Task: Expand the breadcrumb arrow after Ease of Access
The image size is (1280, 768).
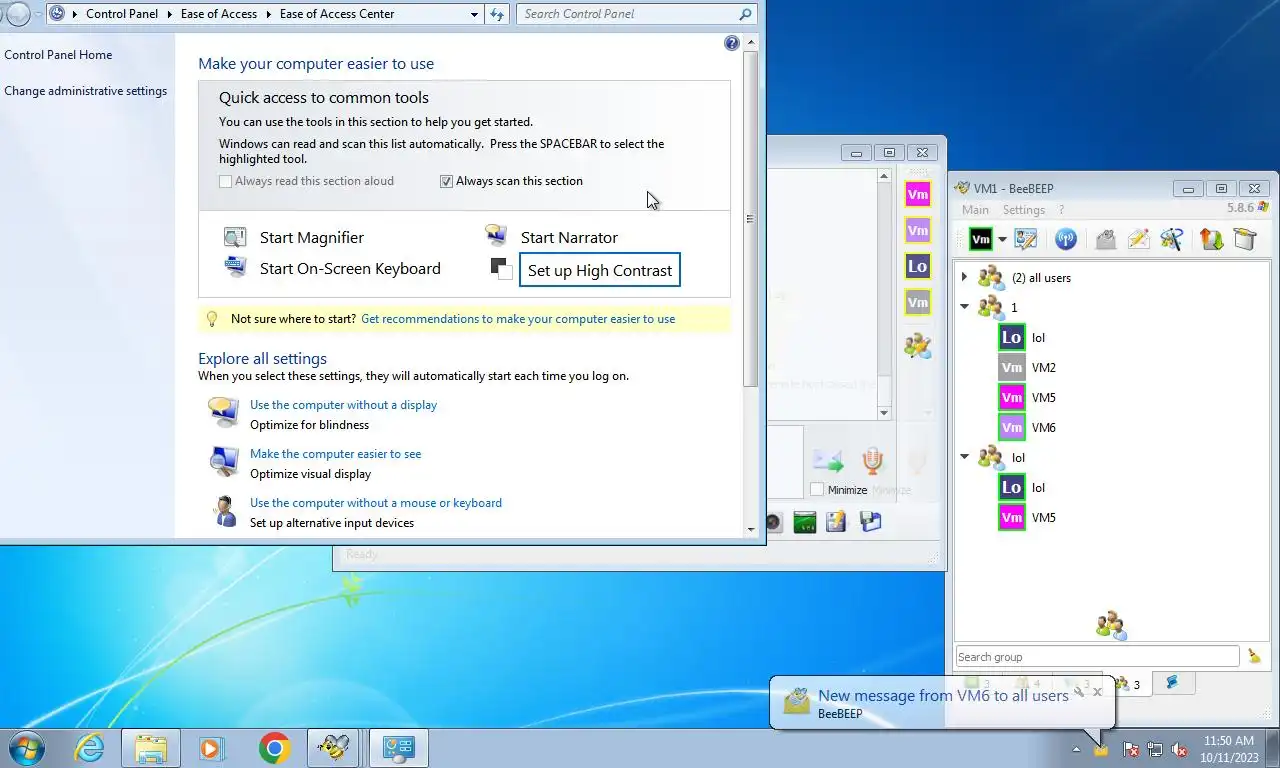Action: [267, 14]
